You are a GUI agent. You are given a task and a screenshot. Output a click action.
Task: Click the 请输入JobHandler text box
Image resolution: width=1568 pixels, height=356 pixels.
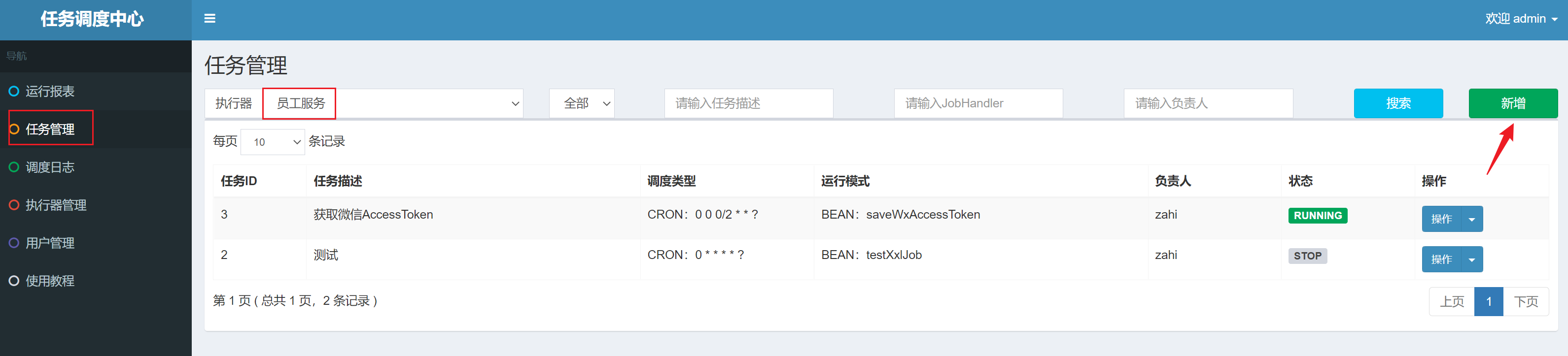pos(977,103)
